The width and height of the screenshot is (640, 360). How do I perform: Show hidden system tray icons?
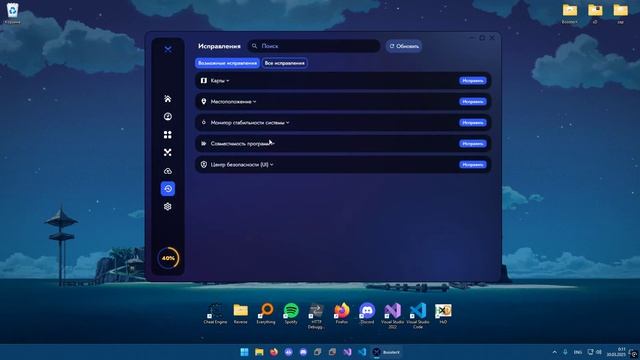click(x=554, y=352)
